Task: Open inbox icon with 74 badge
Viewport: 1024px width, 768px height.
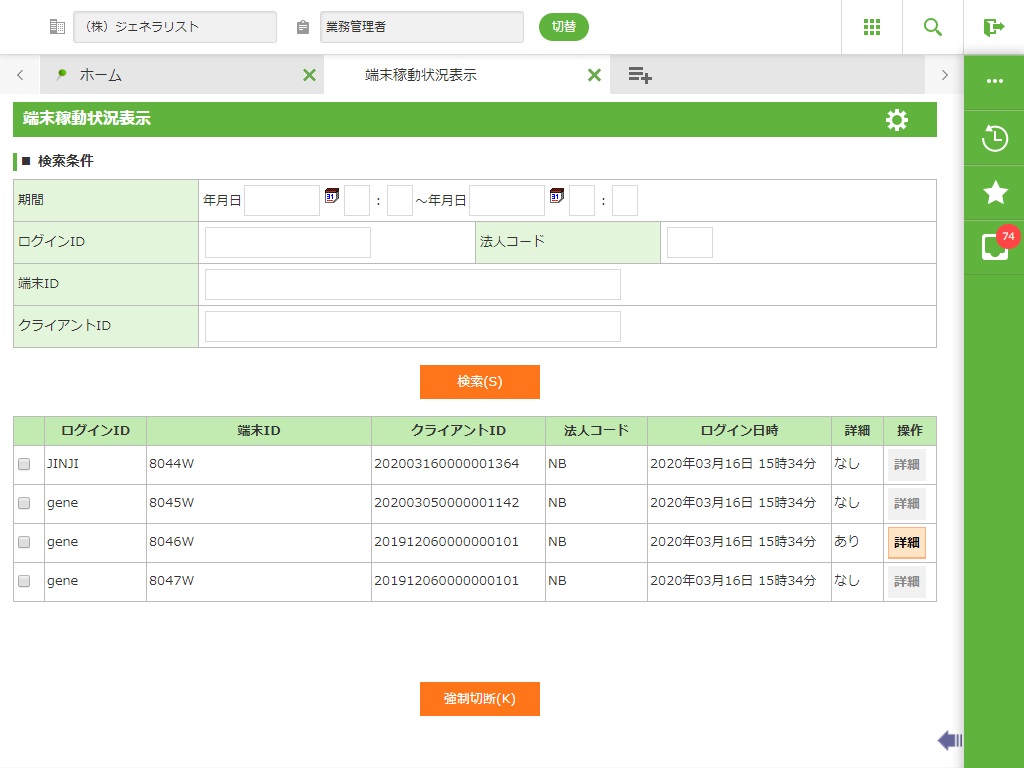Action: pyautogui.click(x=994, y=247)
